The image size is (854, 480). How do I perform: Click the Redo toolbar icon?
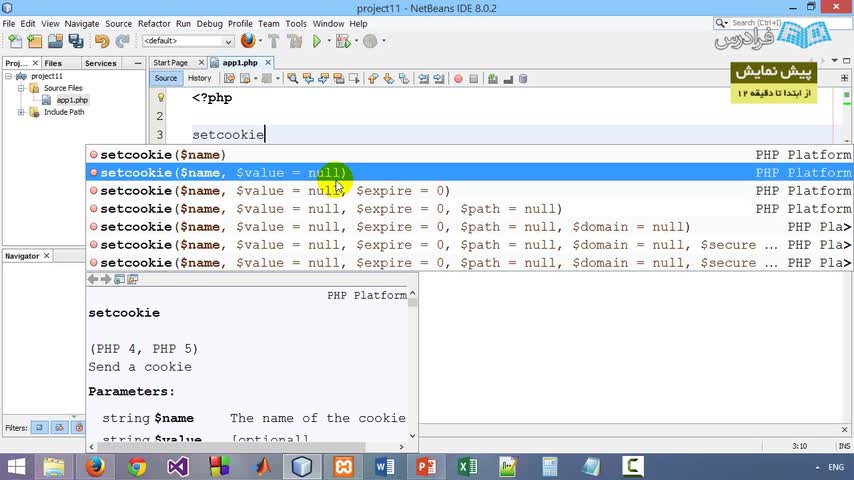coord(123,41)
